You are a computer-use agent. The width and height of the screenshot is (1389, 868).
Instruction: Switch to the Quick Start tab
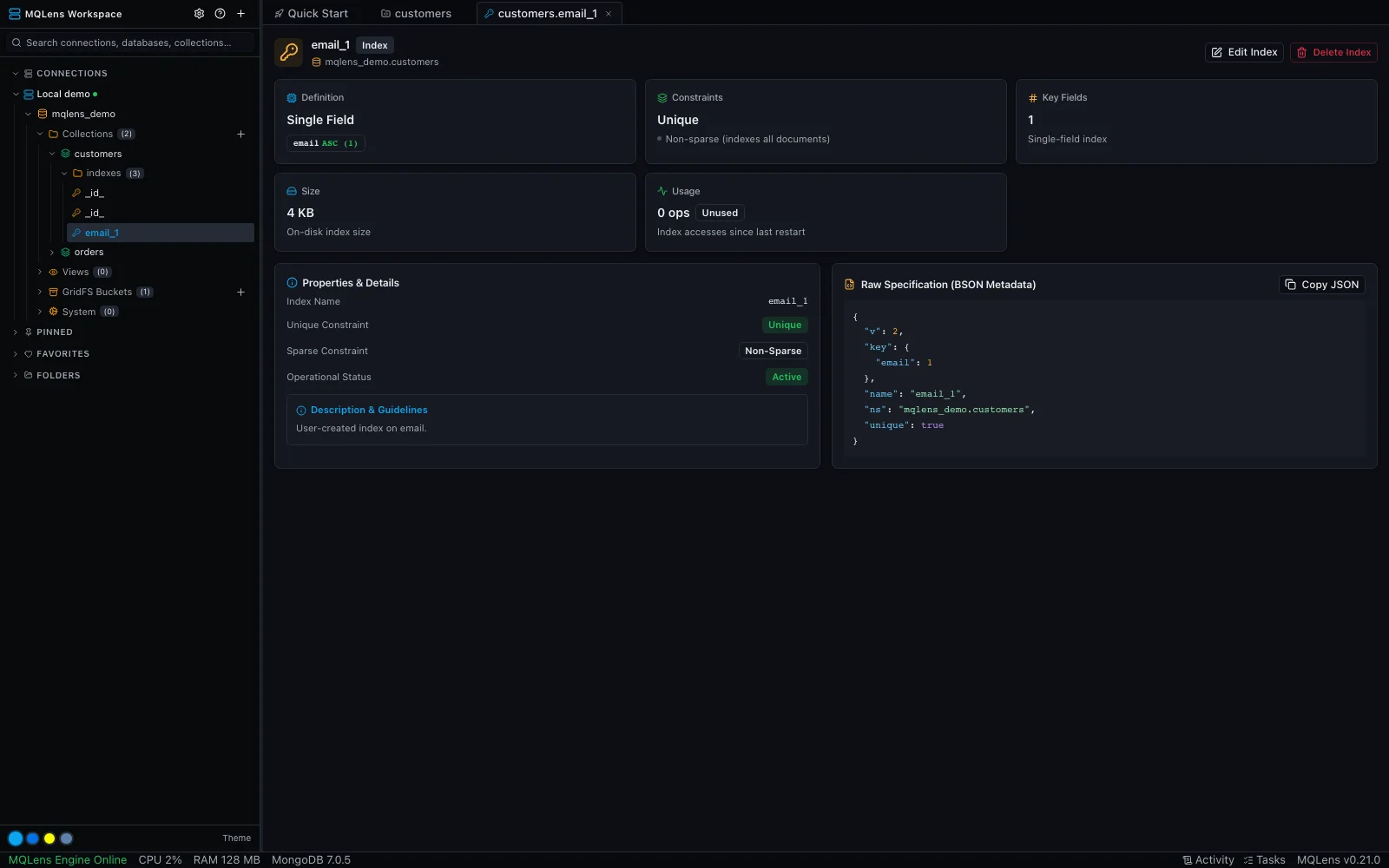312,14
